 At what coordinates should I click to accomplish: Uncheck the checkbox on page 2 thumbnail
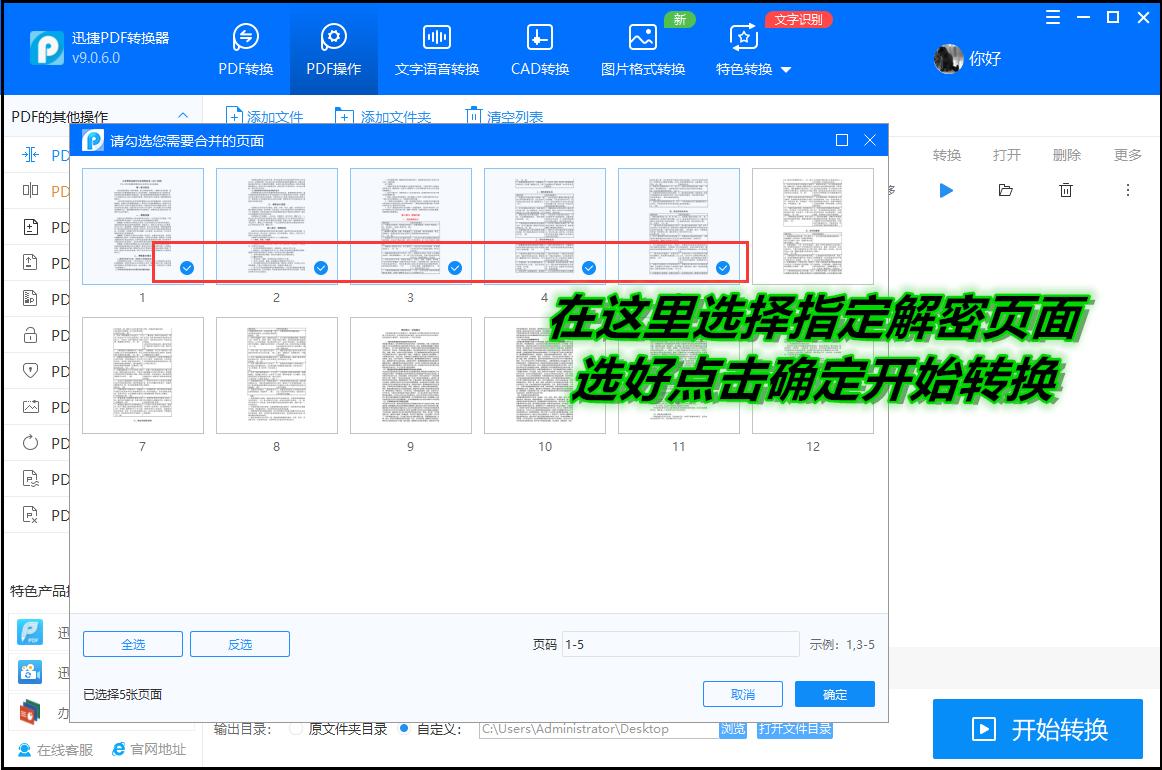tap(320, 267)
